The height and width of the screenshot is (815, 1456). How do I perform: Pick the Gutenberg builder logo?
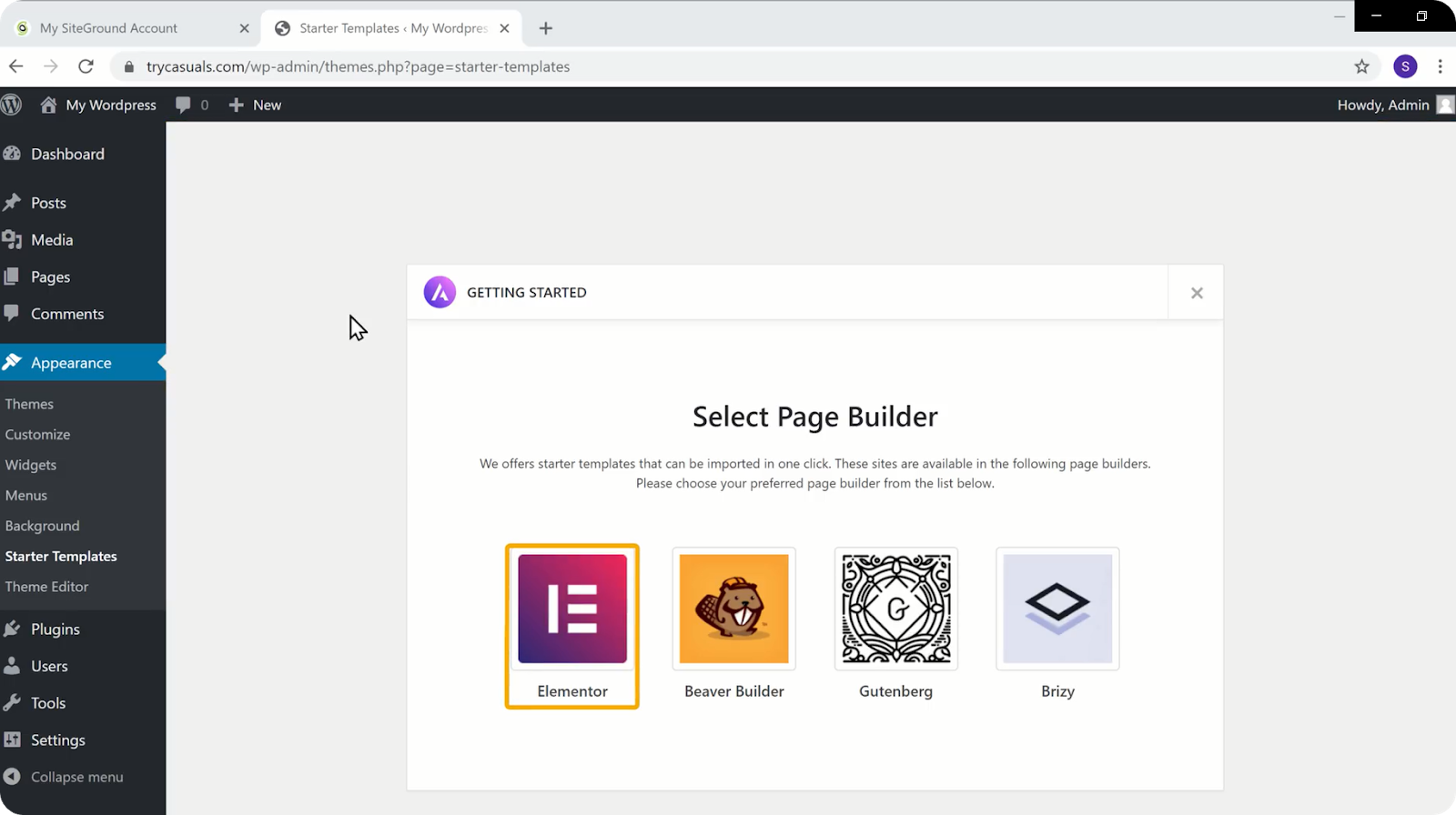[x=896, y=609]
